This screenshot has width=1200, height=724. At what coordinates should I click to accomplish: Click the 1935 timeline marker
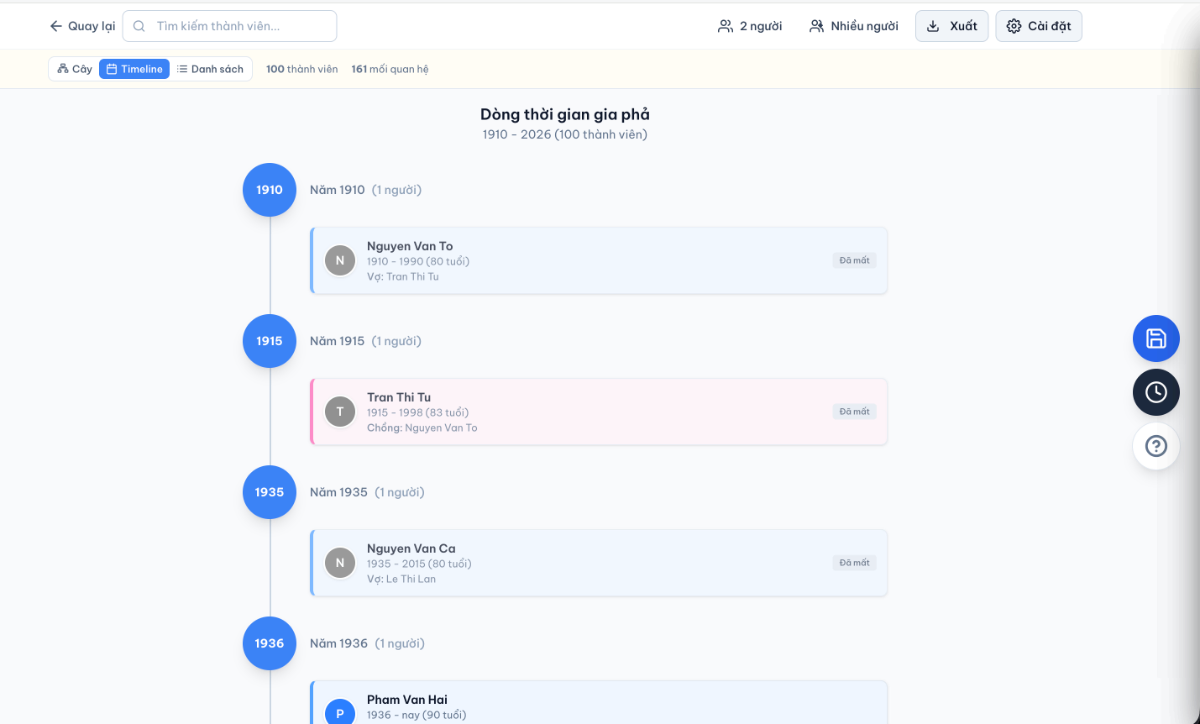coord(270,492)
